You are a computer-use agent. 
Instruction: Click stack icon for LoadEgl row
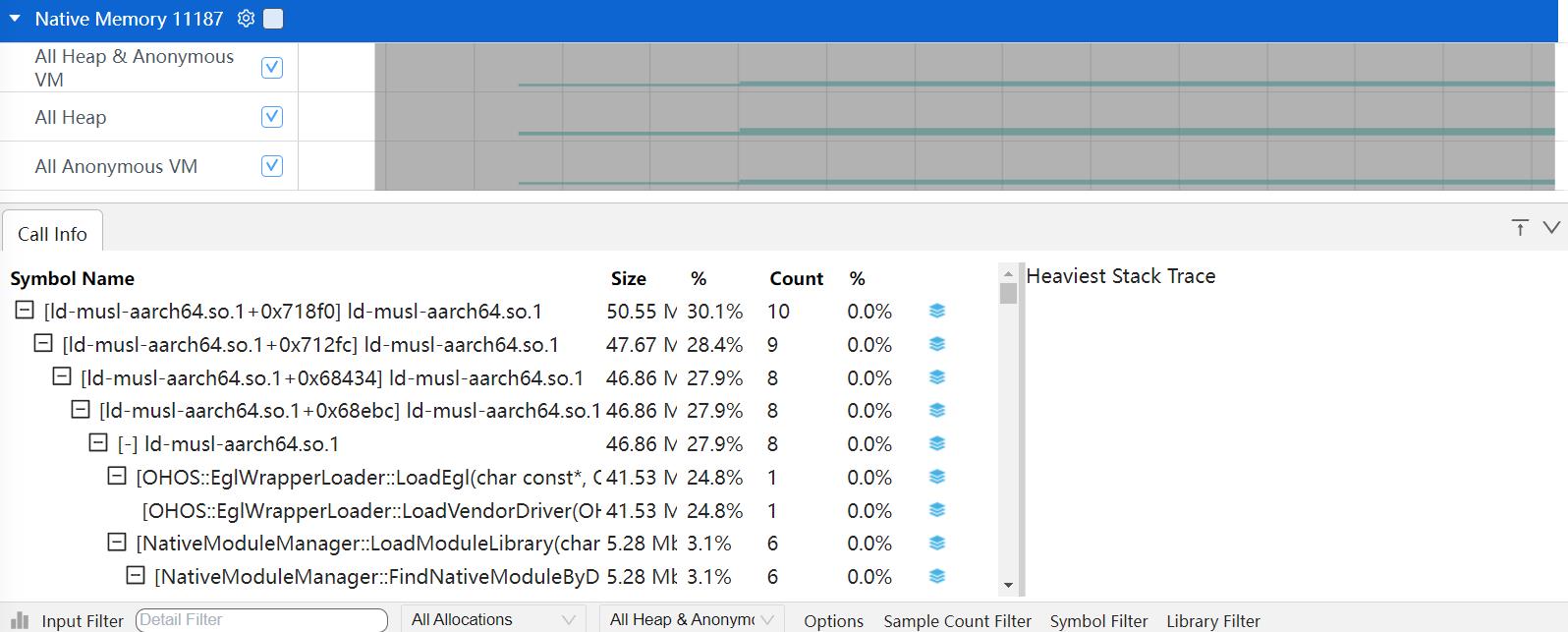[936, 477]
